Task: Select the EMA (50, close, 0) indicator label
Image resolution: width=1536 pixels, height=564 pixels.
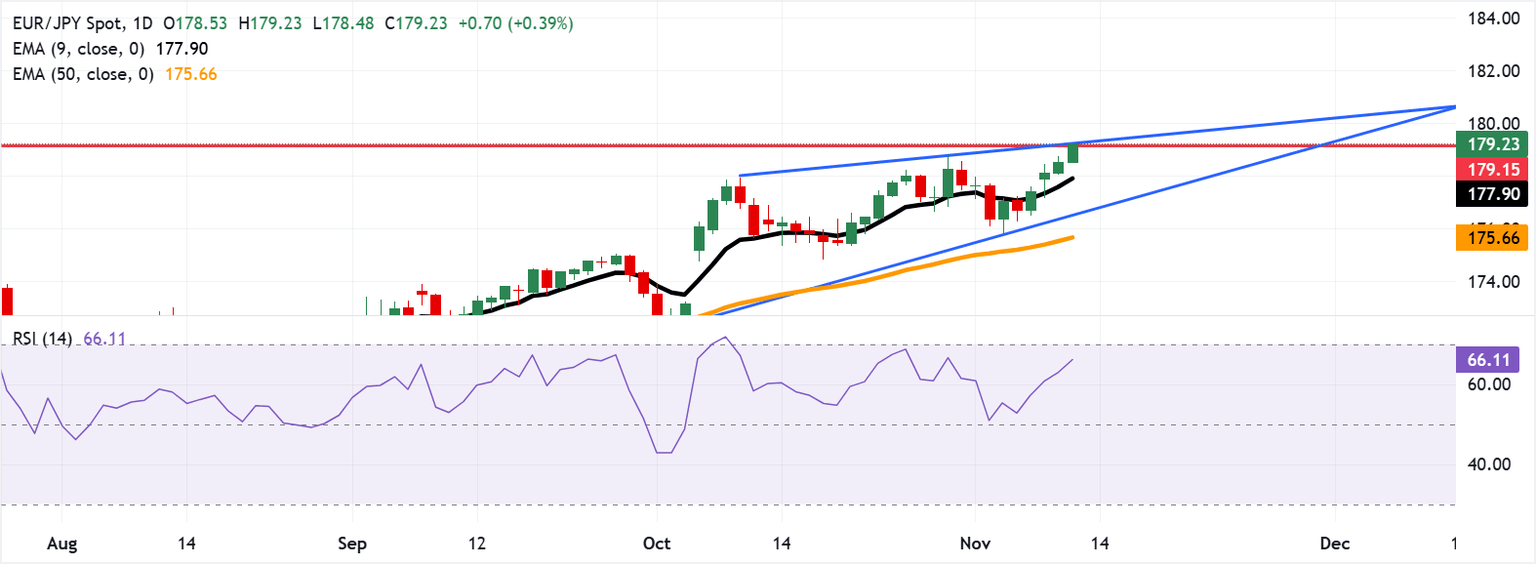Action: click(85, 73)
